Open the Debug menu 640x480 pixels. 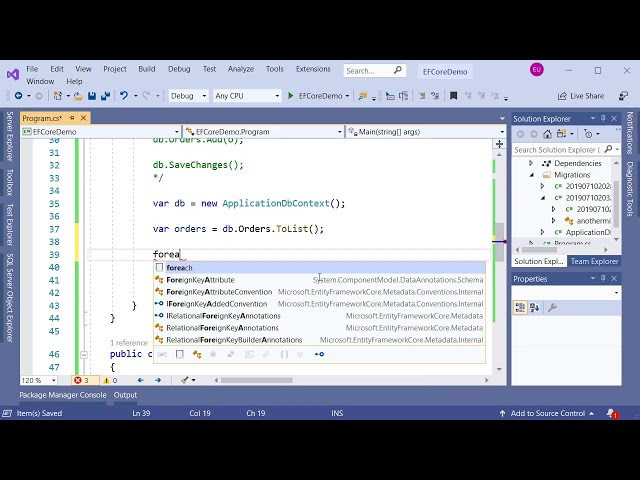click(x=179, y=69)
